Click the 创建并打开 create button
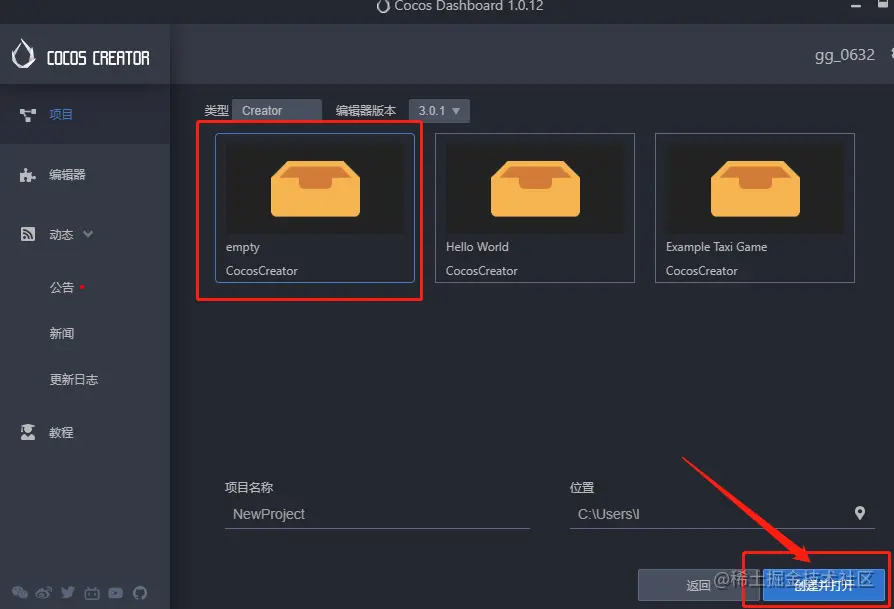The width and height of the screenshot is (894, 609). (x=824, y=584)
